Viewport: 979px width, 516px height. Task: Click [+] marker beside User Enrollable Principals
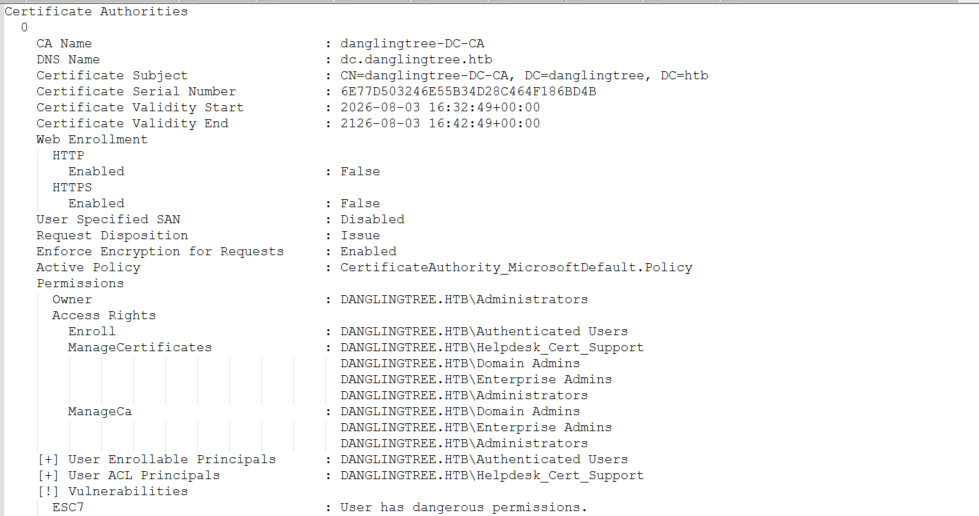click(48, 459)
